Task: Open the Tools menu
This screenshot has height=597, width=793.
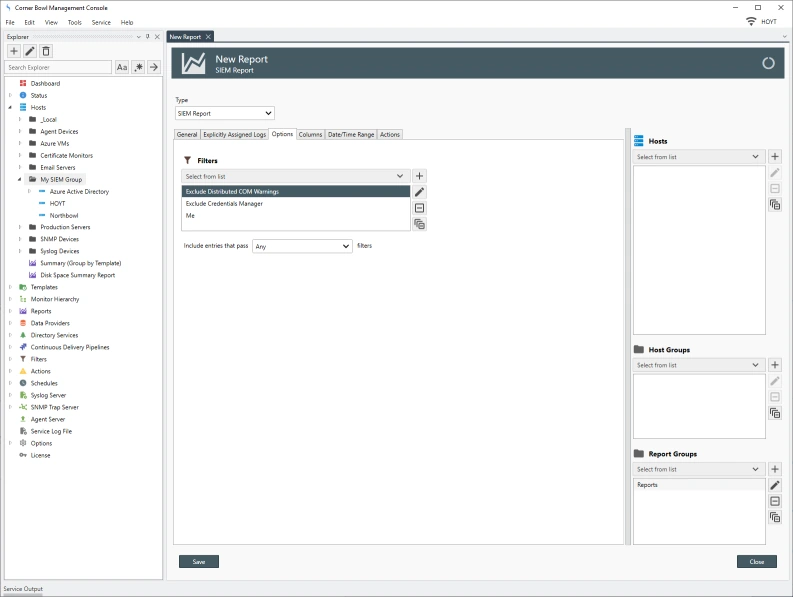Action: 74,22
